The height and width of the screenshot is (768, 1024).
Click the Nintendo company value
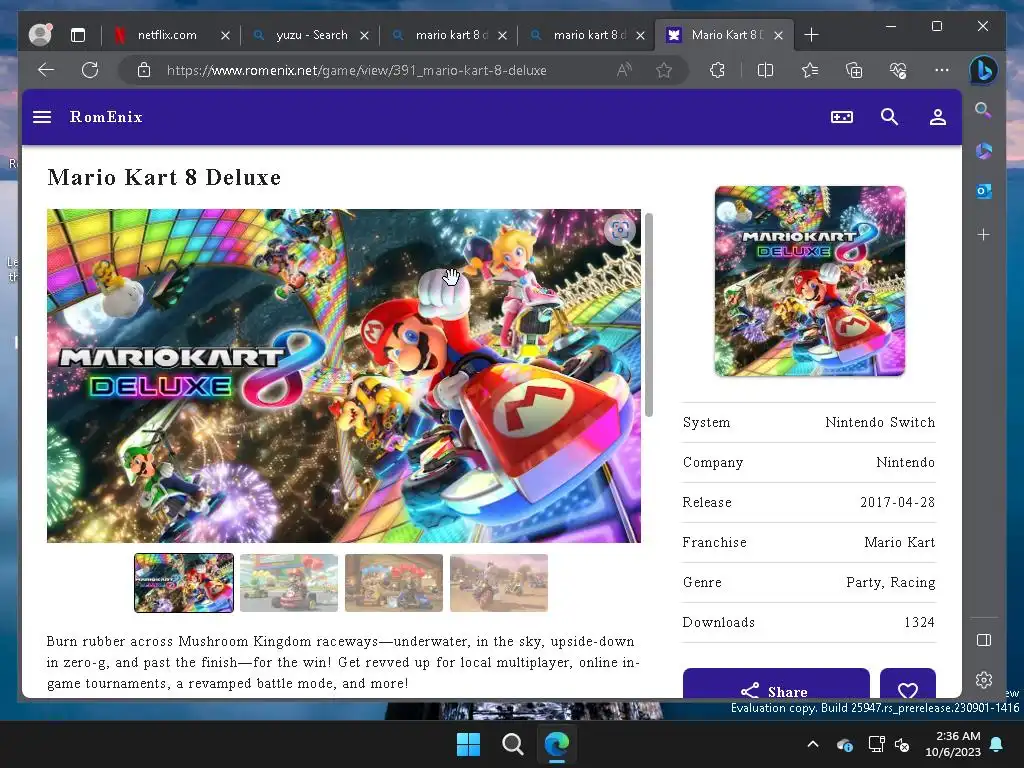(905, 462)
